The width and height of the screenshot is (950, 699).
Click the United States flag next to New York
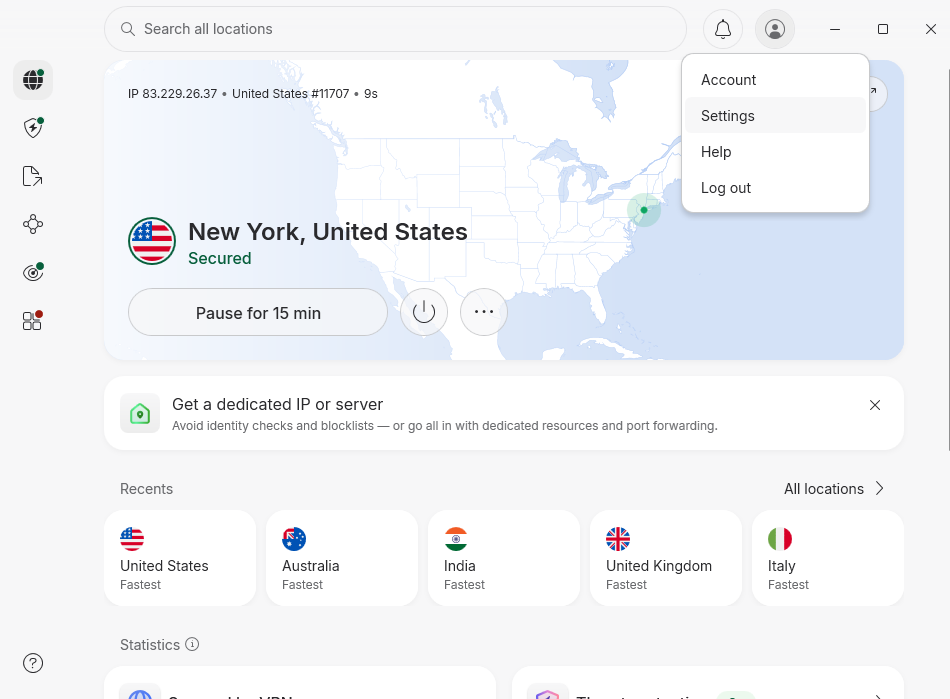(x=152, y=241)
